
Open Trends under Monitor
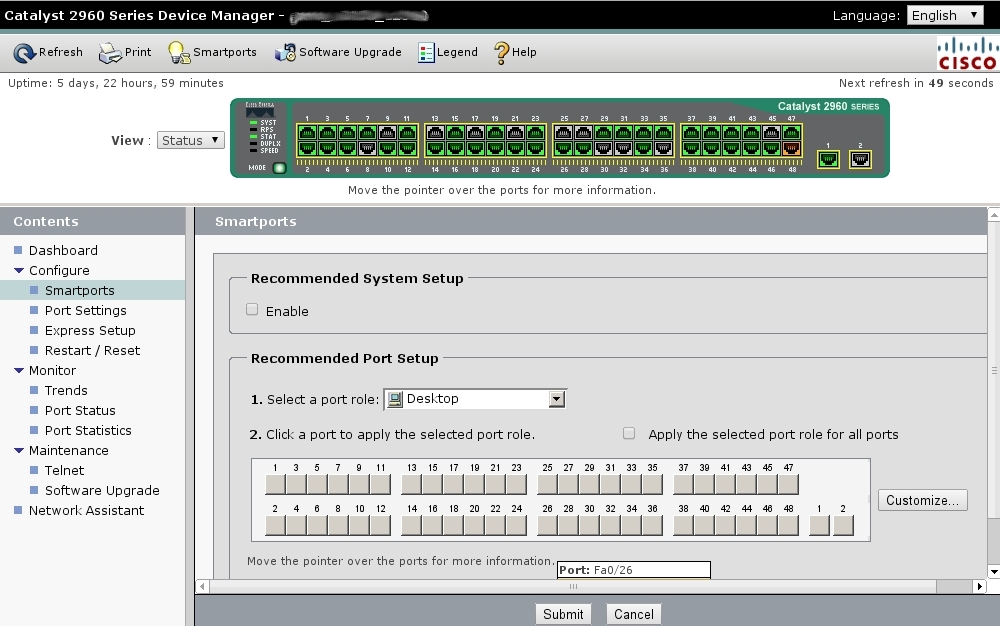66,390
